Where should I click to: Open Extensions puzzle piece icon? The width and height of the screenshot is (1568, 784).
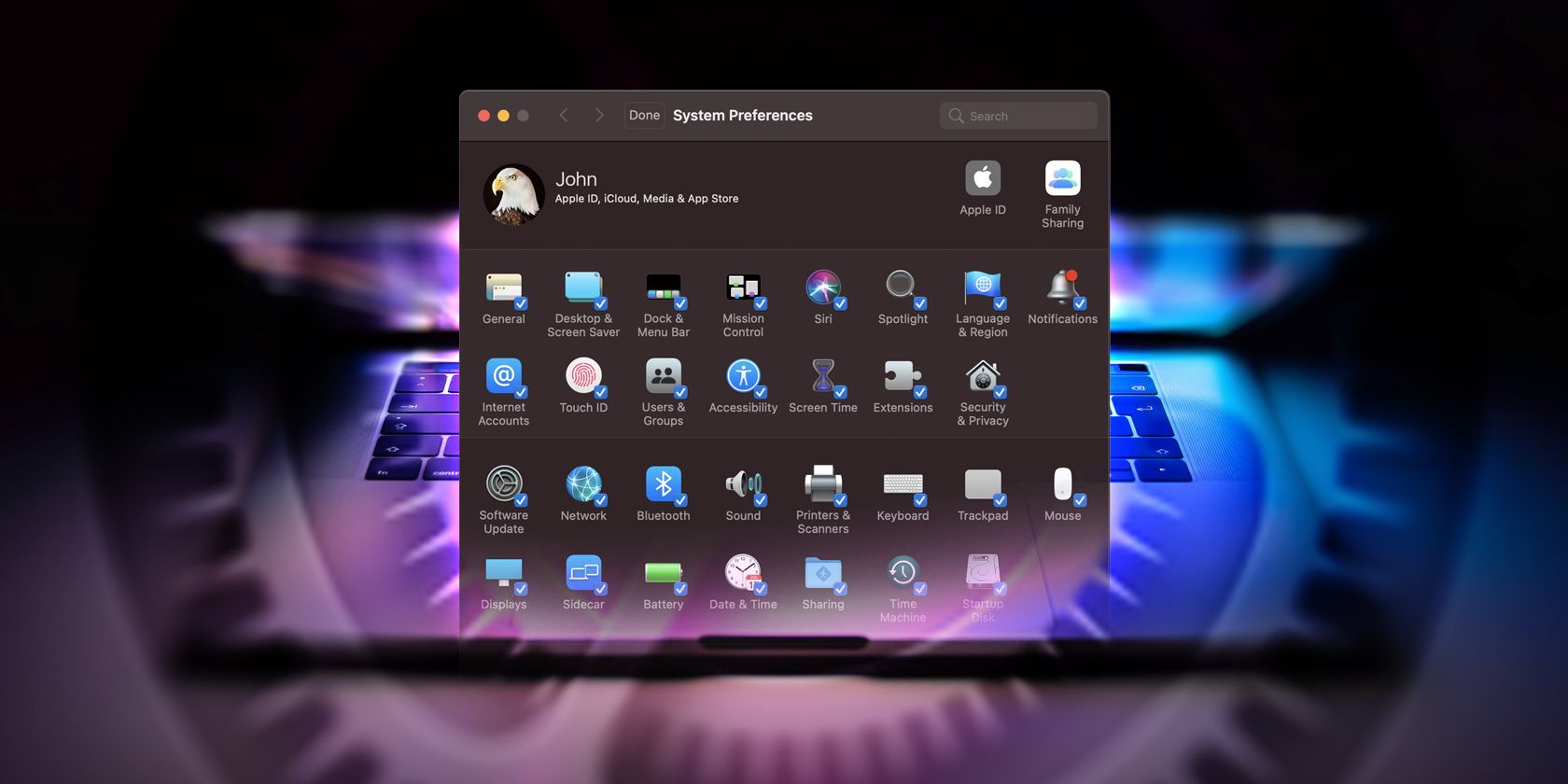click(903, 376)
